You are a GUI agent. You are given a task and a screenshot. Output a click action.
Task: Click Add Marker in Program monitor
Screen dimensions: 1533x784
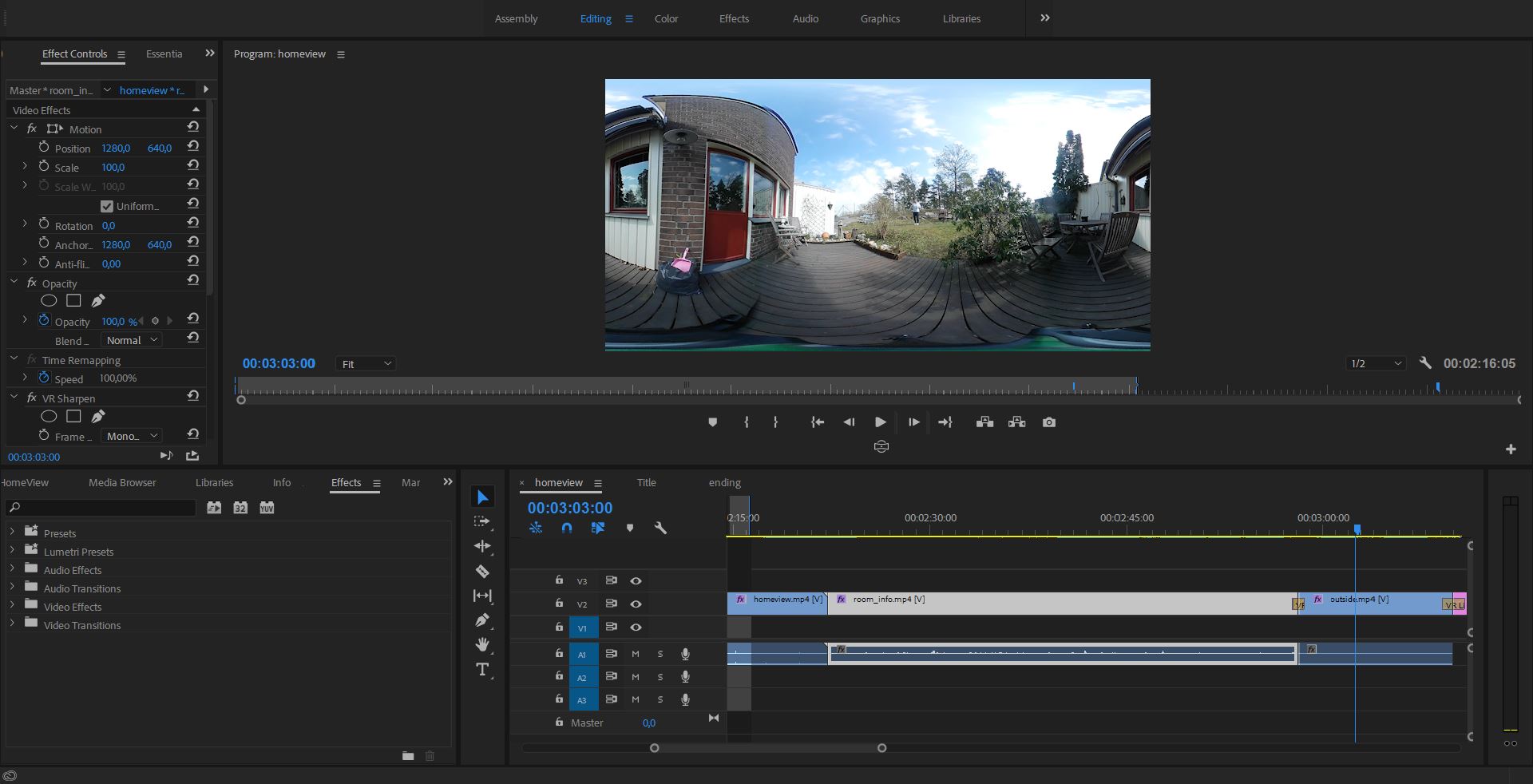pyautogui.click(x=713, y=422)
